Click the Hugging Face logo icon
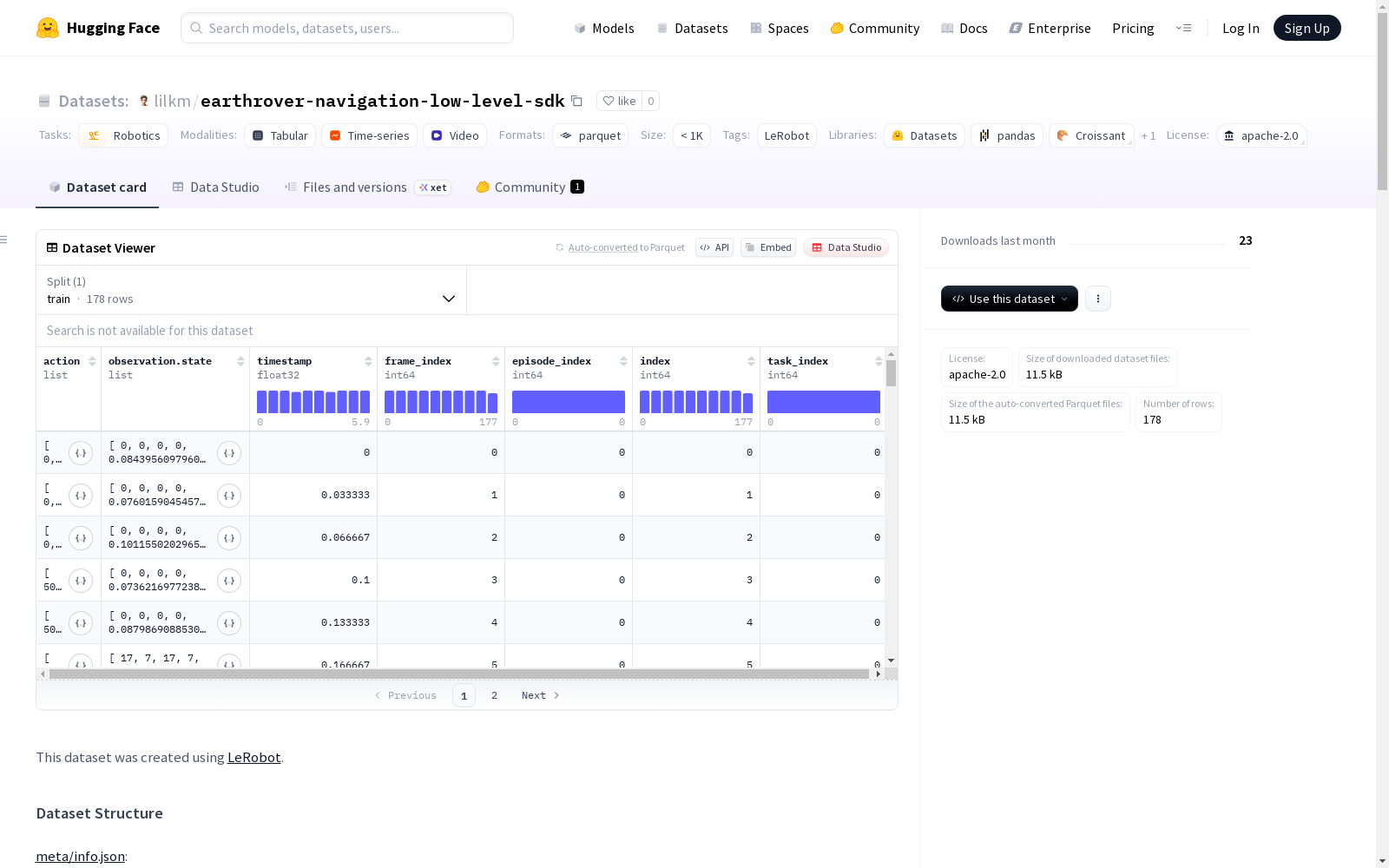 (x=48, y=28)
